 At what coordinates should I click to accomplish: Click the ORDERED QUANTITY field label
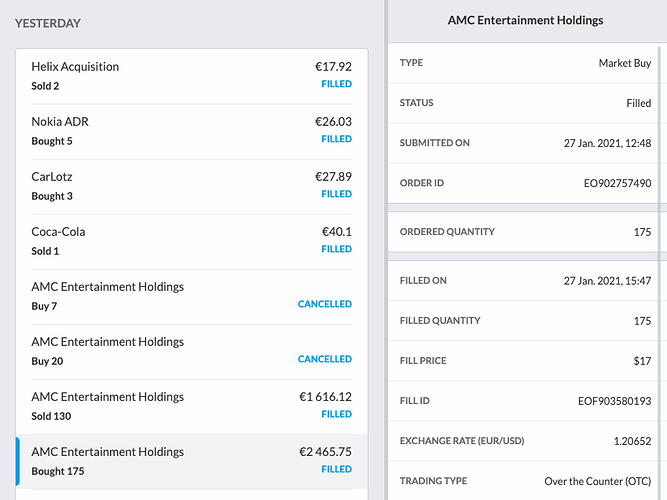(447, 232)
